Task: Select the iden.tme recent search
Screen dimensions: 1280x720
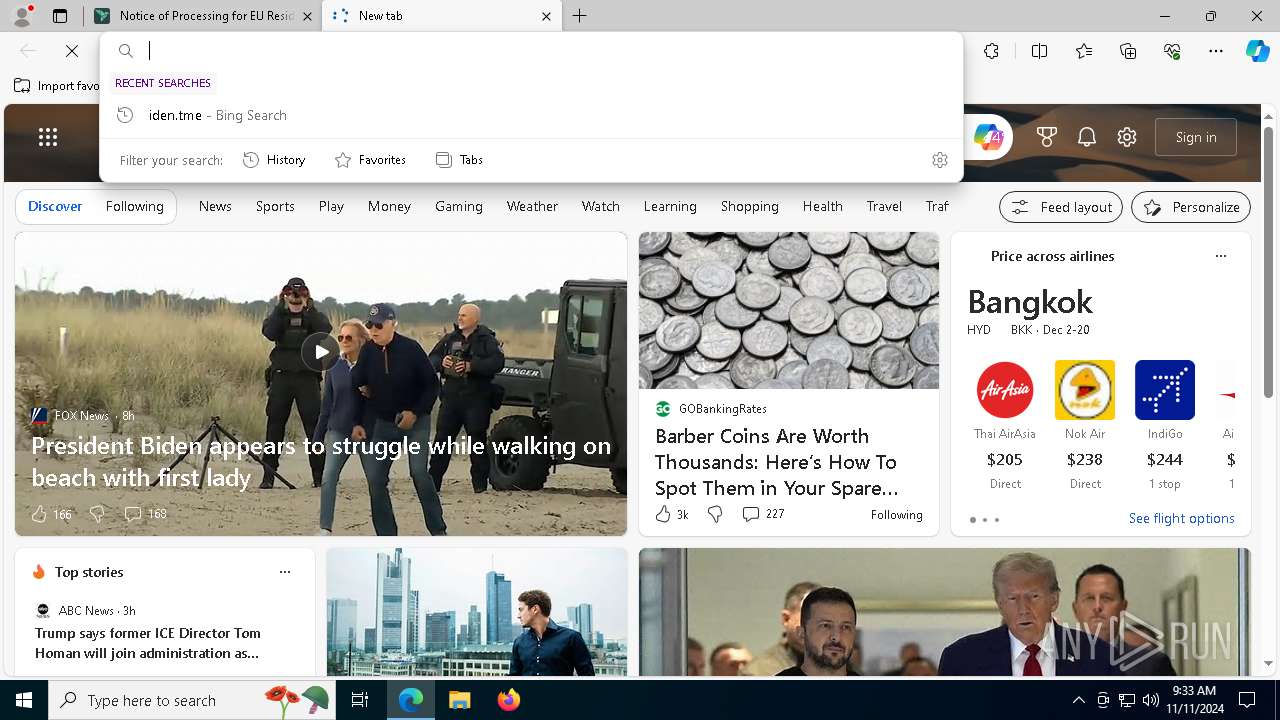Action: click(531, 115)
